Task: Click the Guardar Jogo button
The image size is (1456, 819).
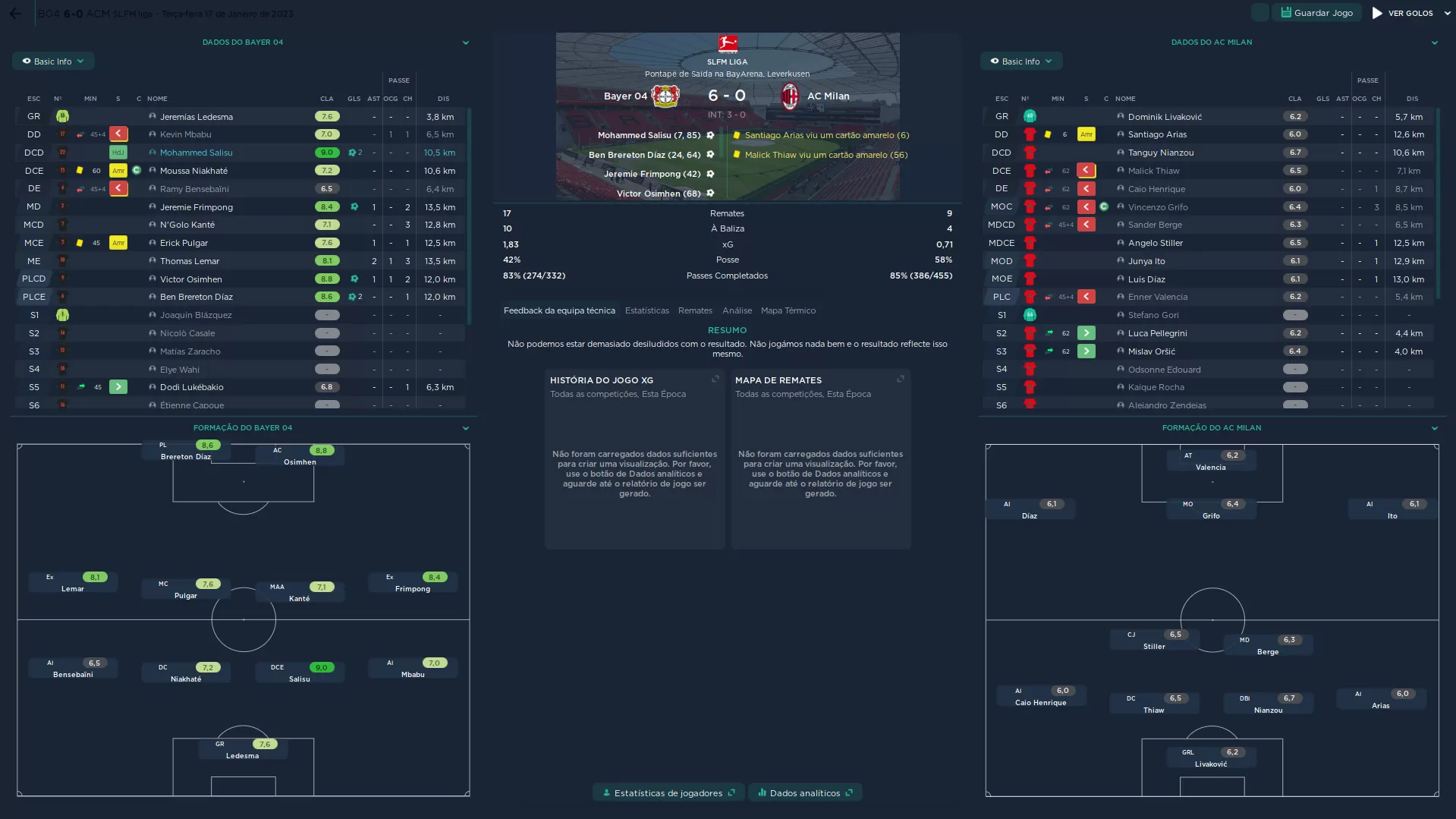Action: point(1316,13)
